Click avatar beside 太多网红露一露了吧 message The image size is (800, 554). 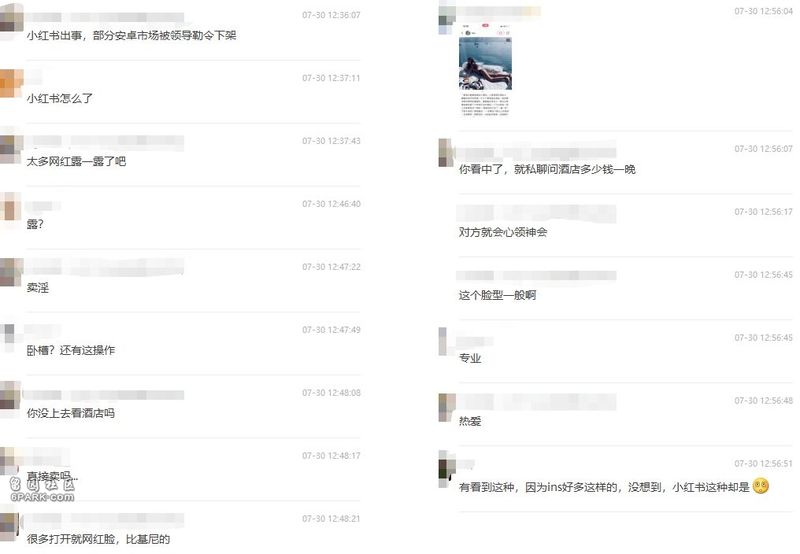(11, 148)
